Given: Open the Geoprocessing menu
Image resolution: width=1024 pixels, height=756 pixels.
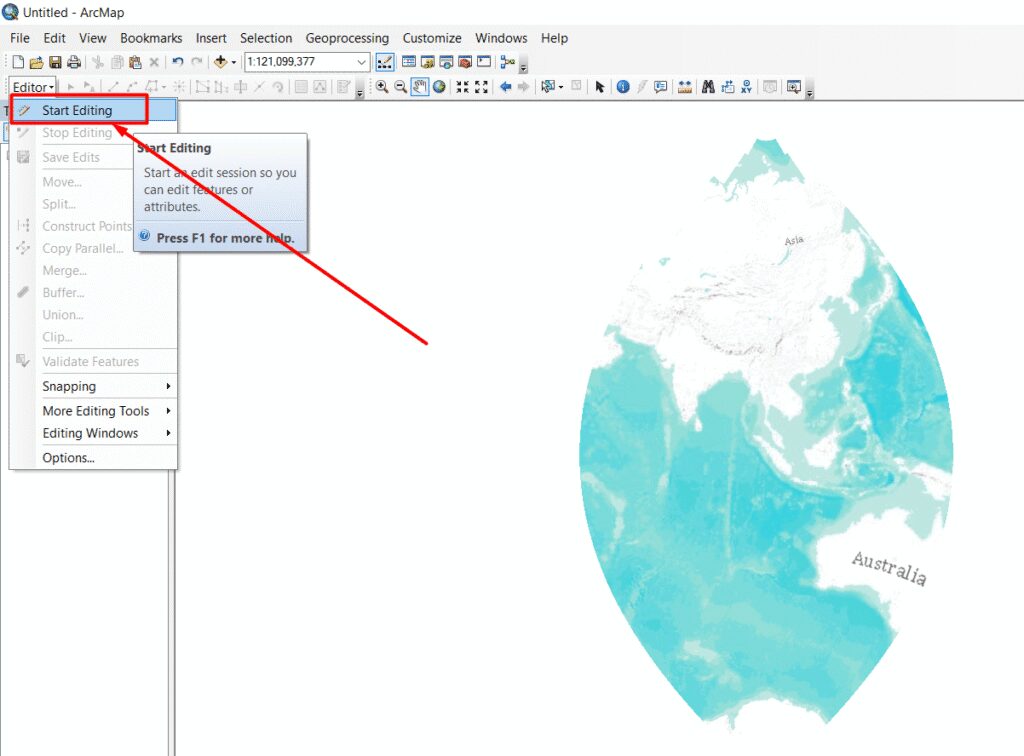Looking at the screenshot, I should click(x=347, y=38).
